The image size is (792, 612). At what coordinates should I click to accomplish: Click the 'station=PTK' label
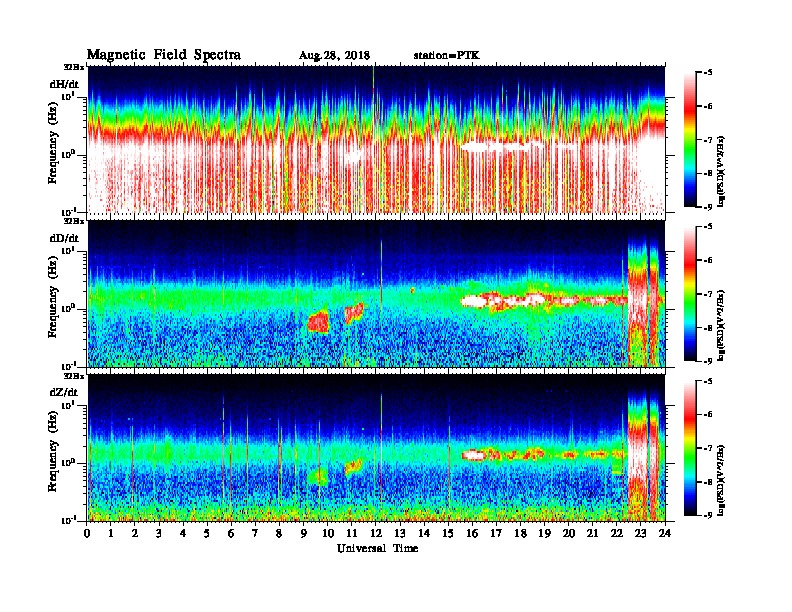(447, 55)
